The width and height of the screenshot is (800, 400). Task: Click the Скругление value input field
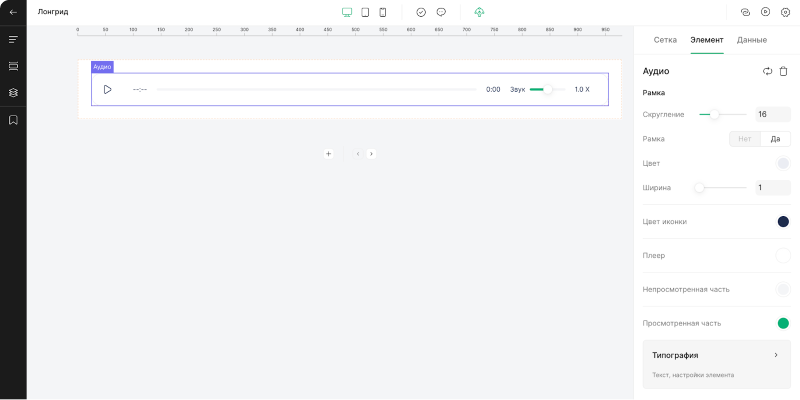pyautogui.click(x=772, y=114)
